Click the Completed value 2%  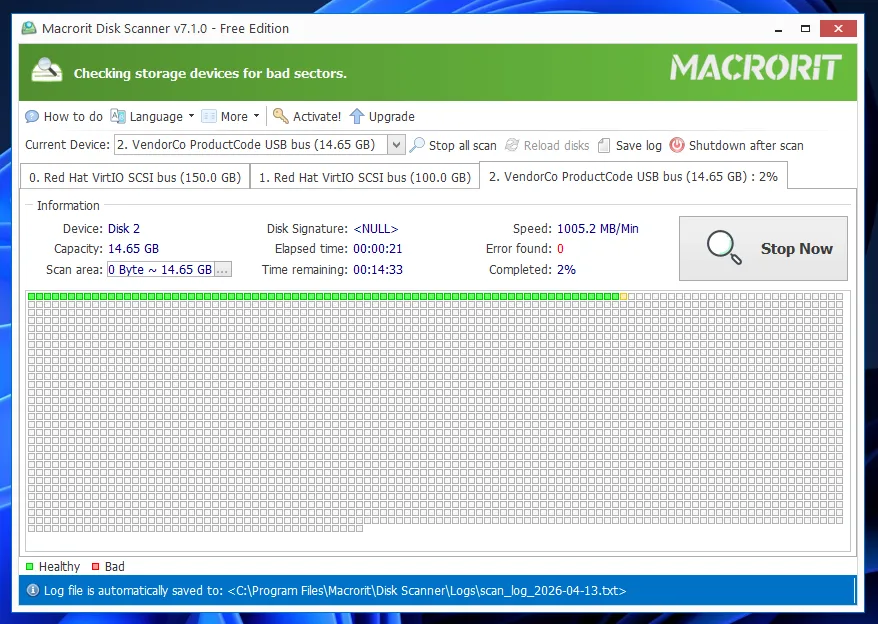(566, 269)
